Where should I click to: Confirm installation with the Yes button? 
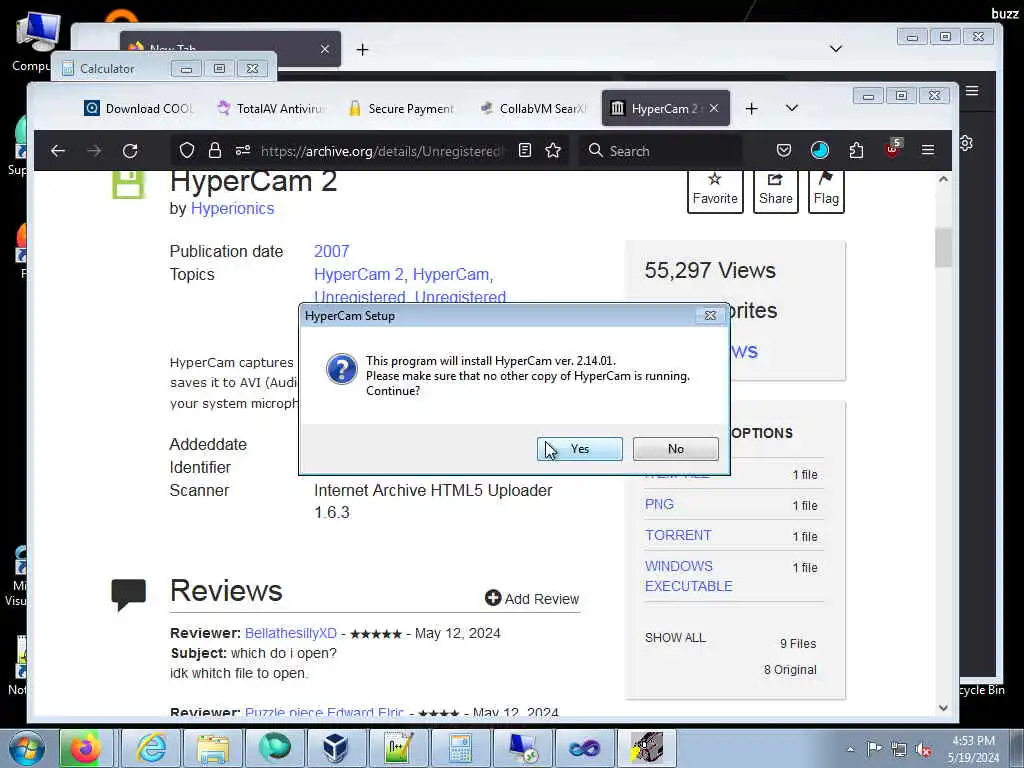pos(579,449)
